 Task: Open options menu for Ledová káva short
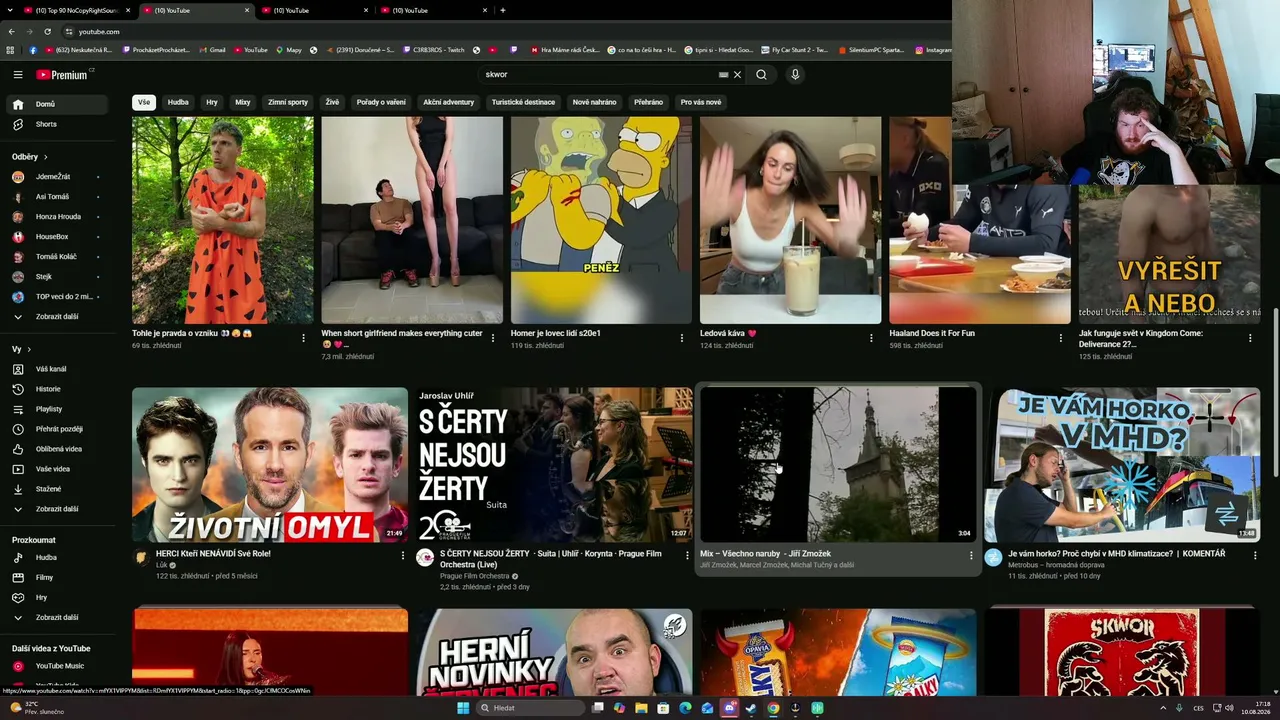871,338
